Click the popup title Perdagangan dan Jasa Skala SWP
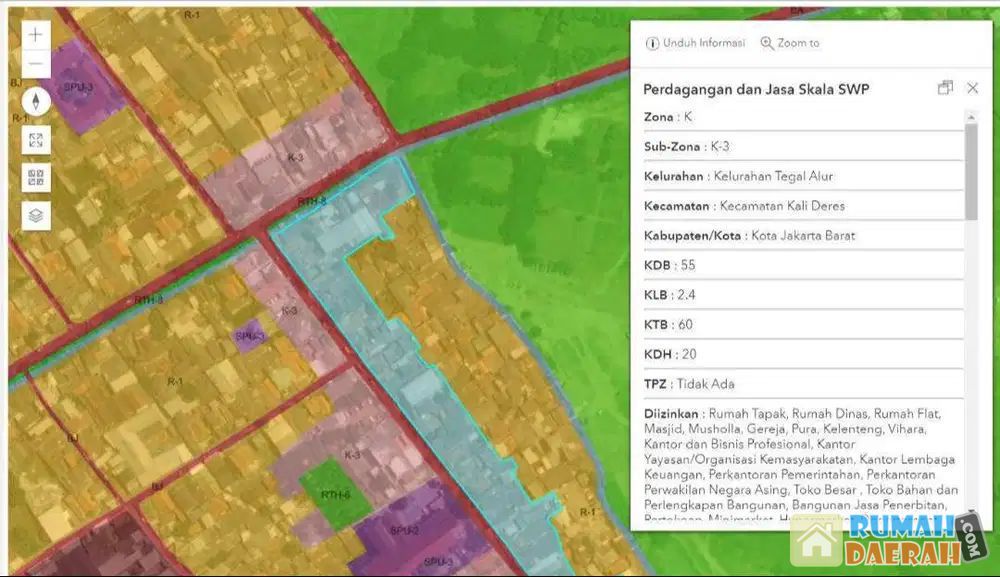This screenshot has width=1000, height=577. [x=756, y=89]
